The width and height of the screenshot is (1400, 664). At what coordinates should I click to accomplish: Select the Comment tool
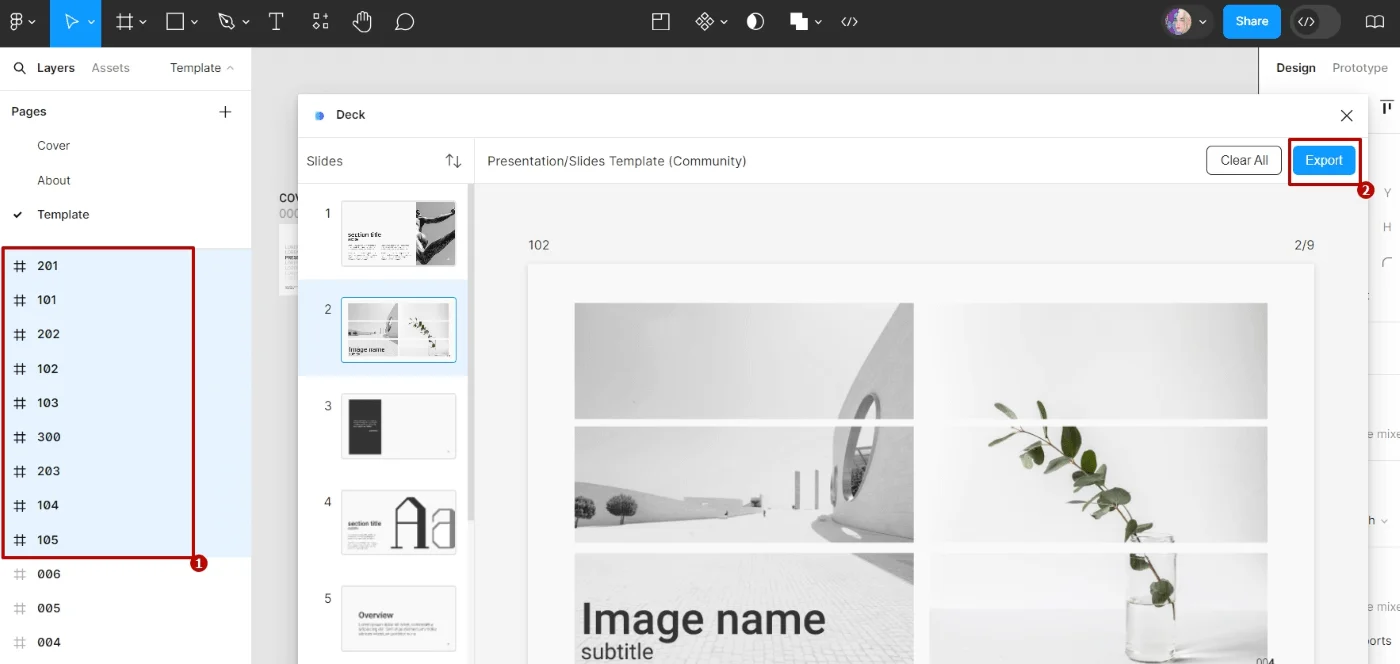(404, 22)
